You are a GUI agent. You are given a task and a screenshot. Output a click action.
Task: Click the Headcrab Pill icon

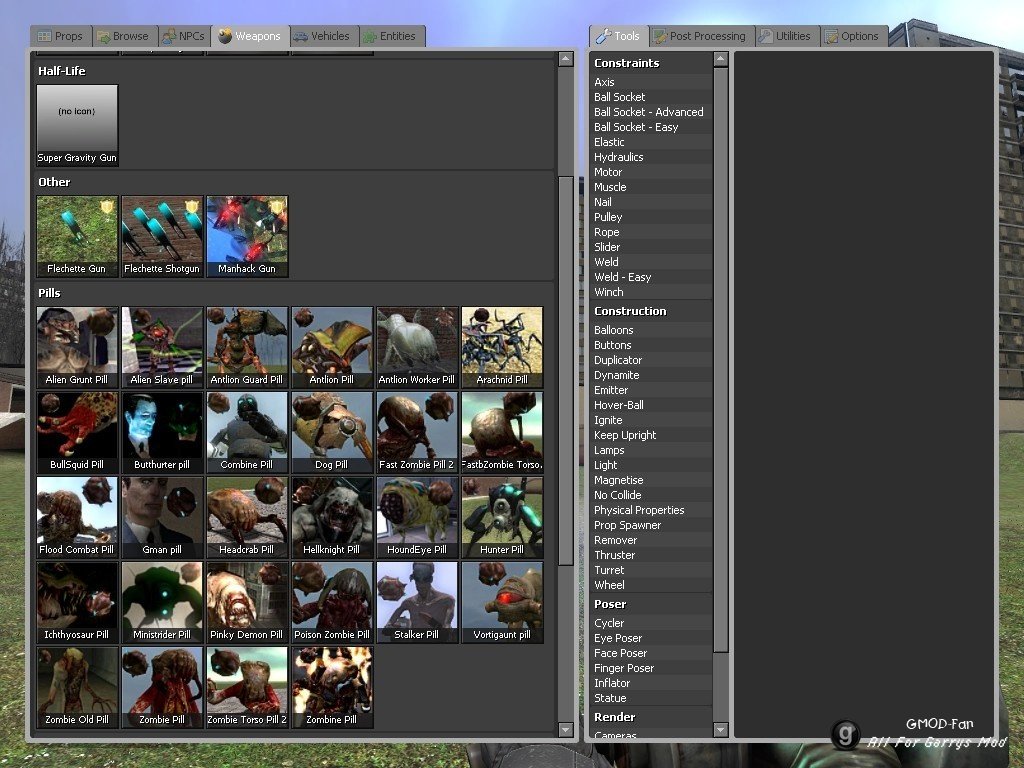(x=247, y=516)
